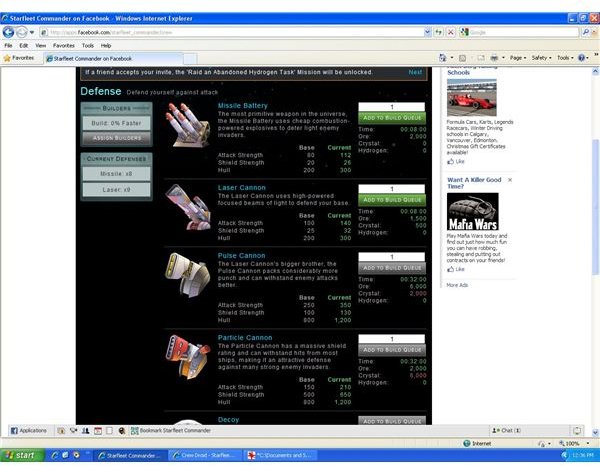Click the Feeds icon in command bar
Screen dimensions: 600x466
tap(462, 58)
